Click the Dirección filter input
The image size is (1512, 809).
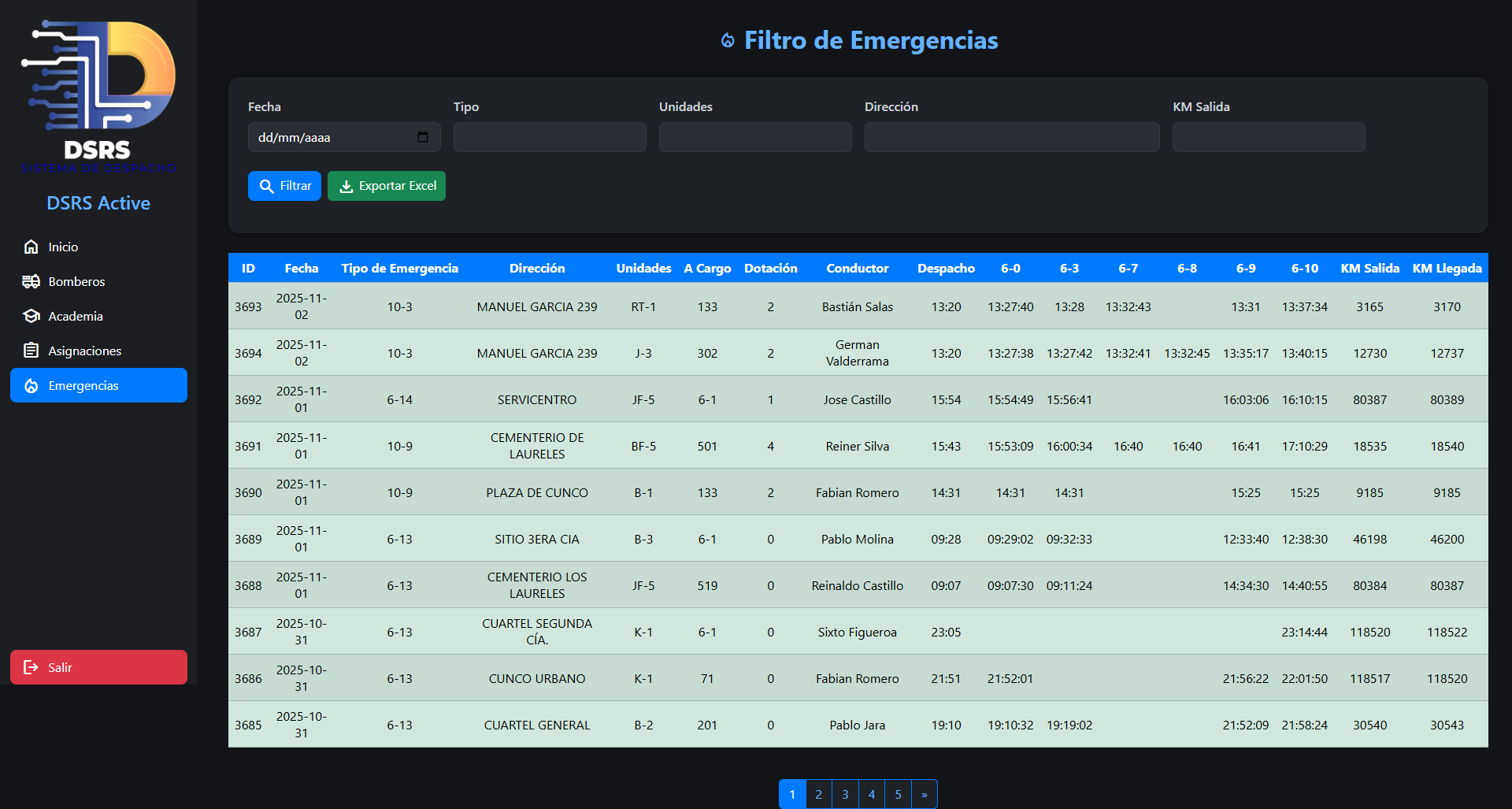(x=1011, y=136)
